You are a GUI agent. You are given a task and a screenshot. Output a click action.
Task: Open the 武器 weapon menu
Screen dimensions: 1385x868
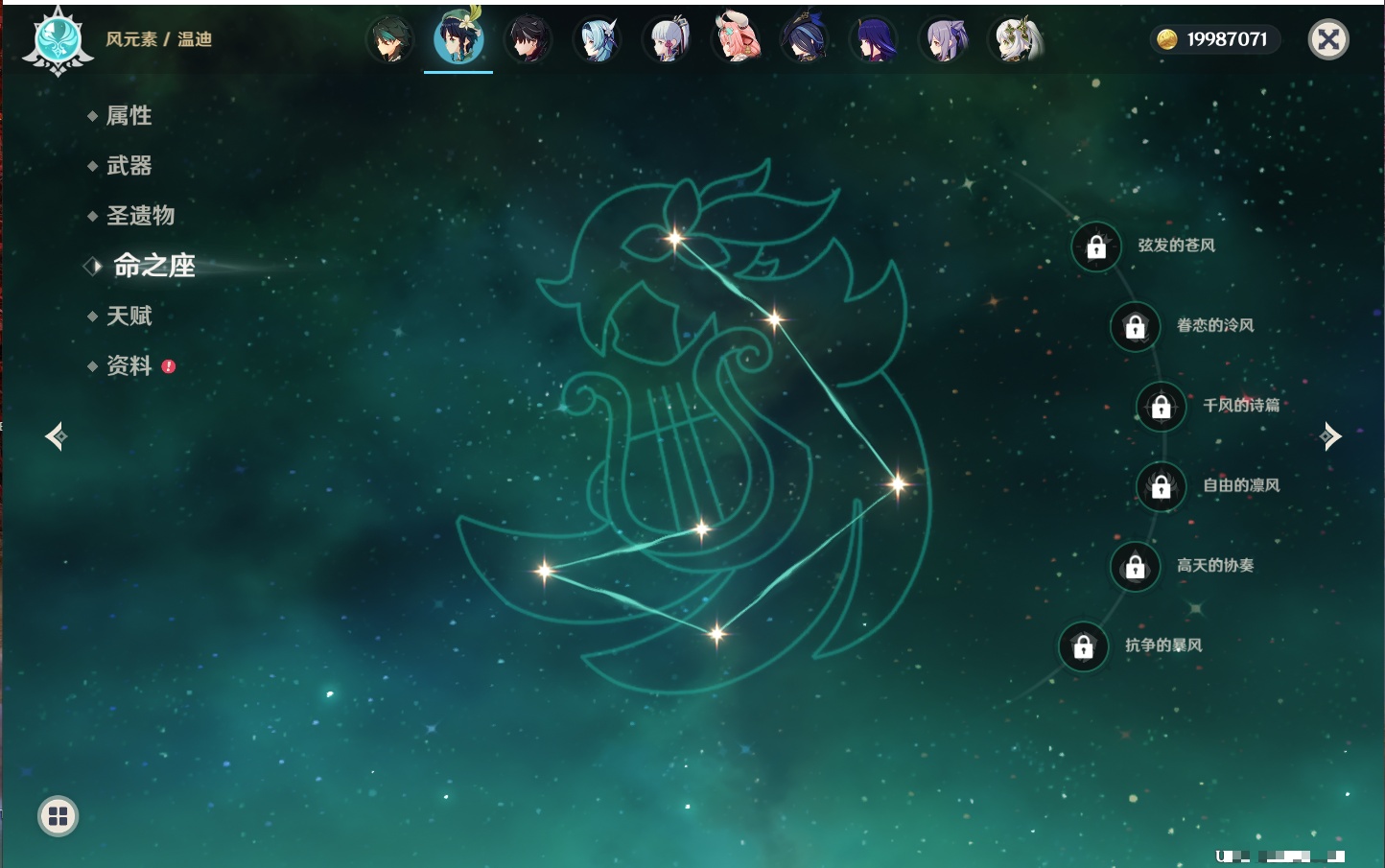pos(129,166)
